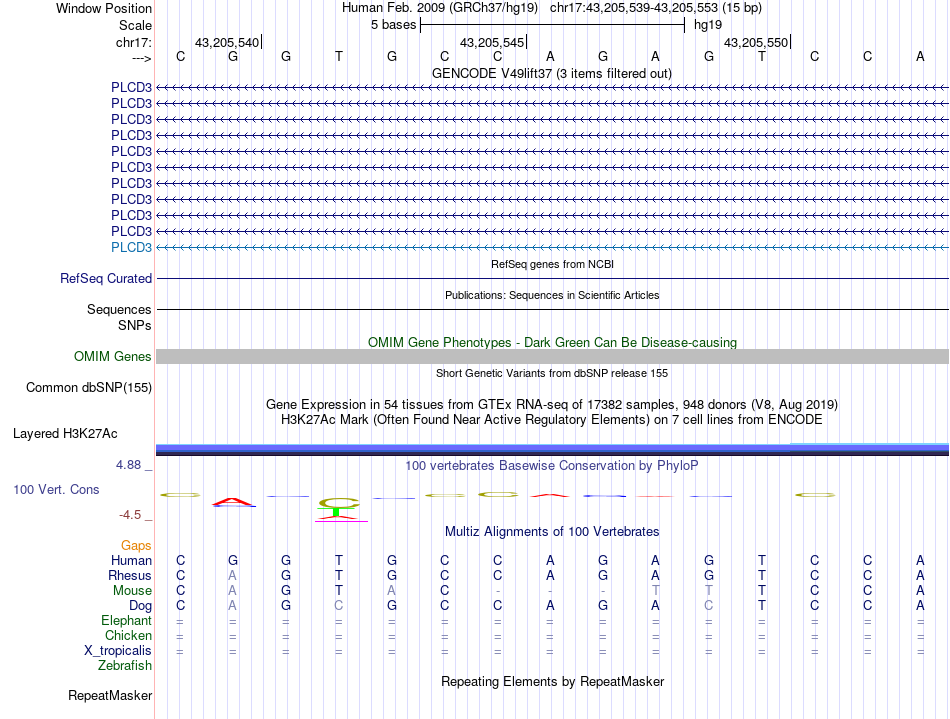Select the X_tropicalis row label
Image resolution: width=950 pixels, height=719 pixels.
point(118,651)
